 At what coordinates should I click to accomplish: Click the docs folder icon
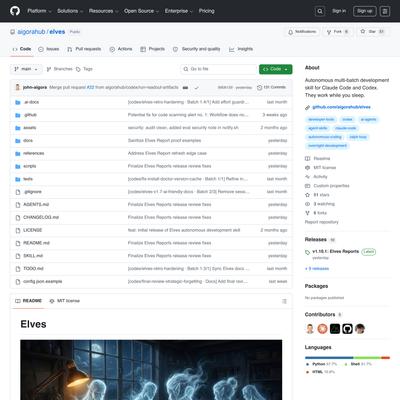18,141
